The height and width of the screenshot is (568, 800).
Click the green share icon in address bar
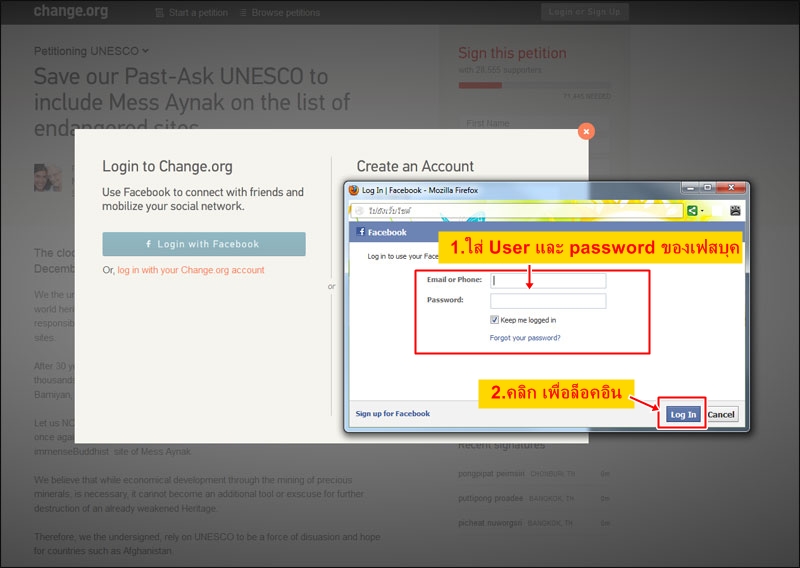pos(692,210)
